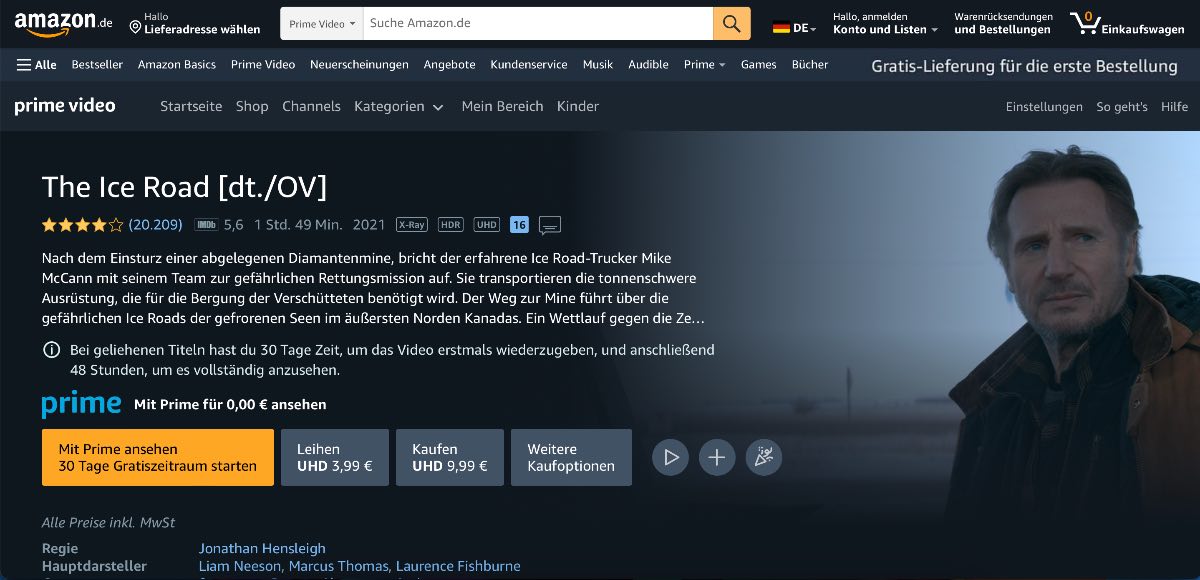Click Kaufen UHD 9,99 € button
Image resolution: width=1200 pixels, height=580 pixels.
coord(450,457)
